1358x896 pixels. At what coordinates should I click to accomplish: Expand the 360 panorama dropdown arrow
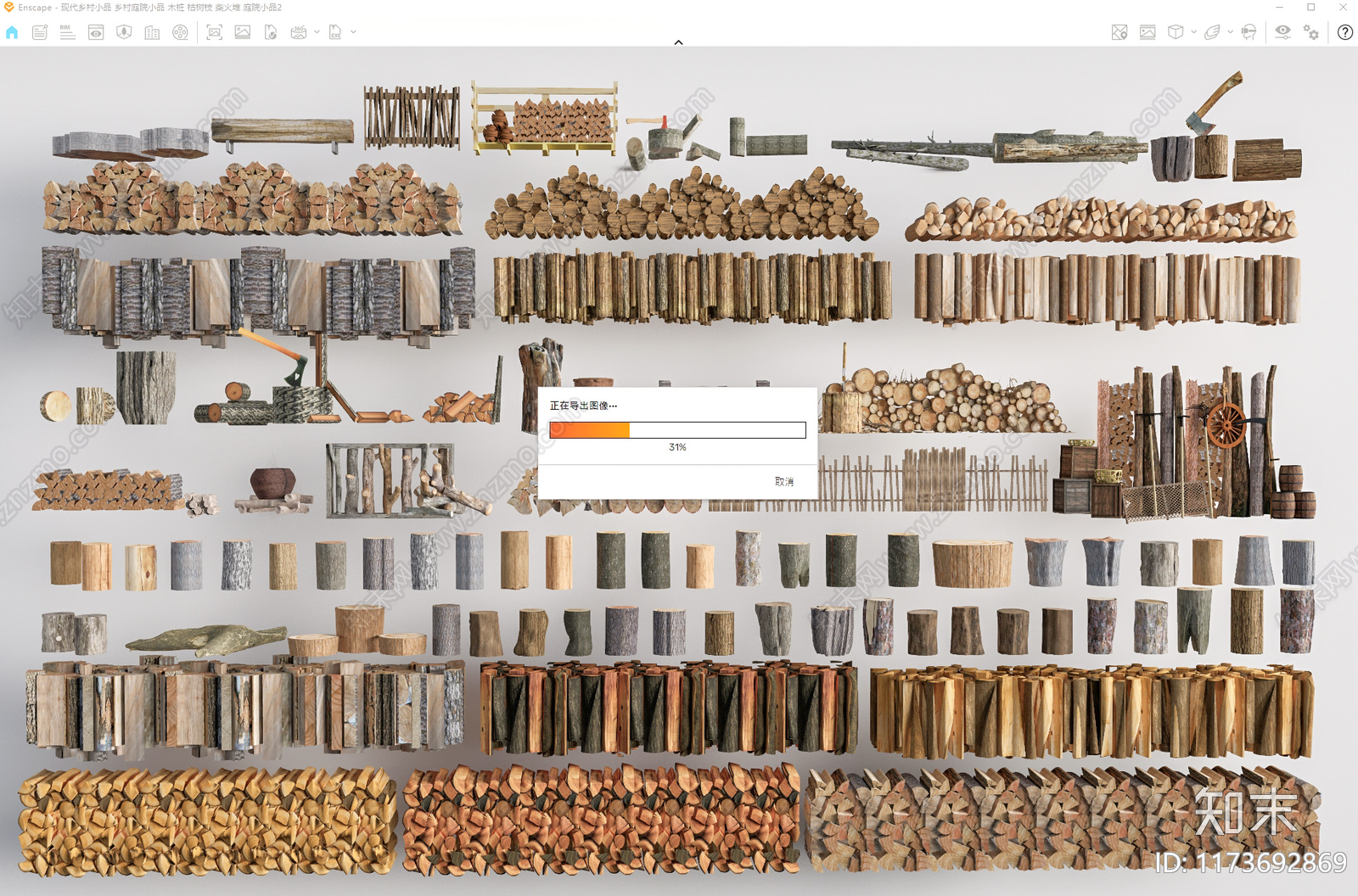tap(317, 32)
